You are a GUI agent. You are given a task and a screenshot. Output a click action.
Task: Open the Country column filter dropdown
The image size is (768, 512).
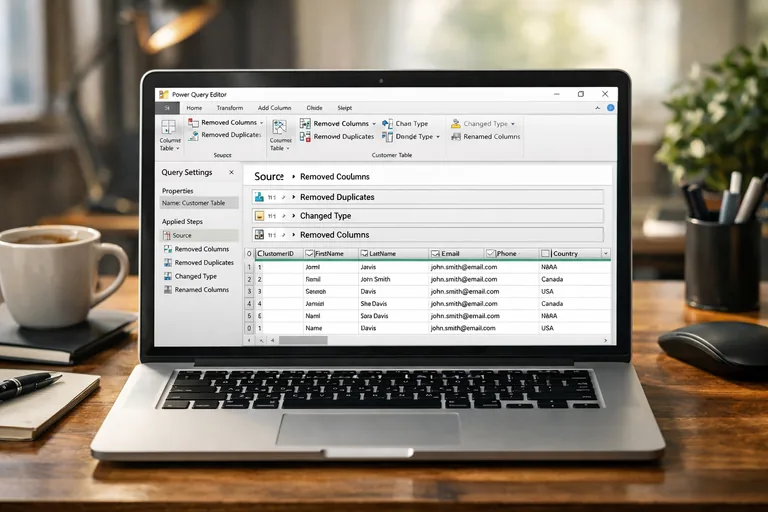(x=606, y=253)
